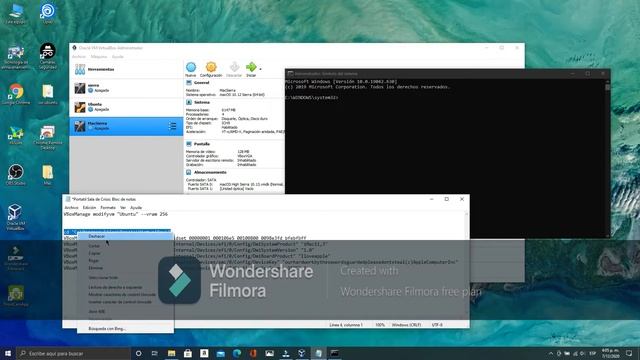This screenshot has height=360, width=640.
Task: Open the Uplay desktop shortcut
Action: point(48,13)
